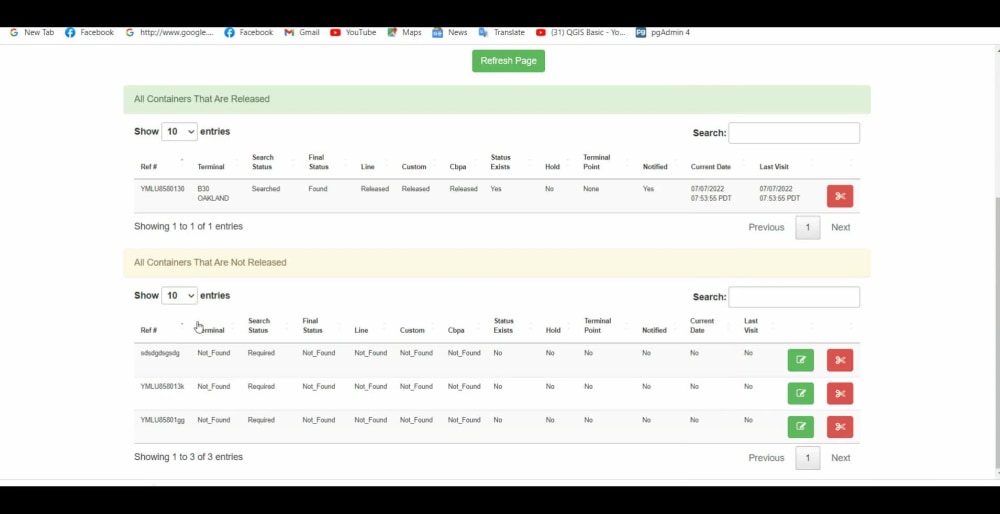Sort Released table by Notified column
Viewport: 1000px width, 514px height.
point(655,167)
